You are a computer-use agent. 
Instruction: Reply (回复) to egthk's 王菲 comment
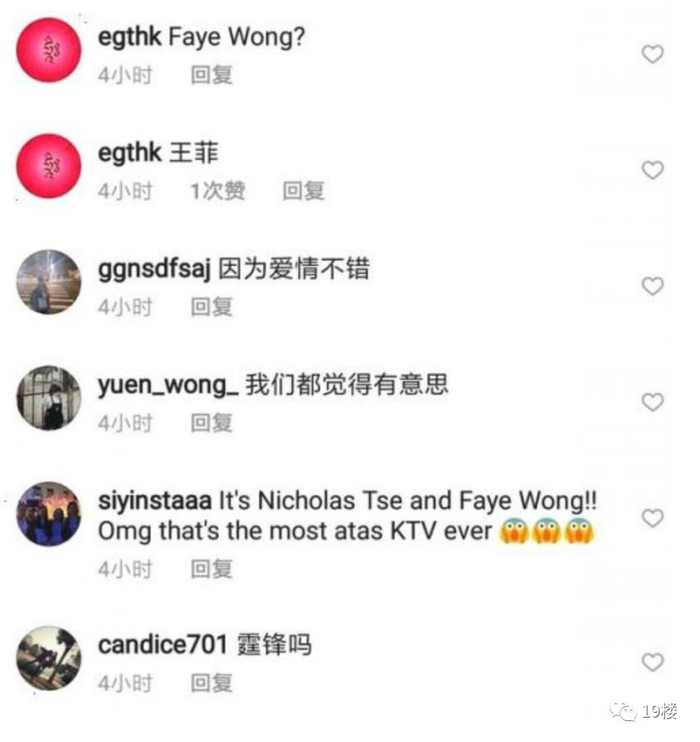click(x=303, y=191)
